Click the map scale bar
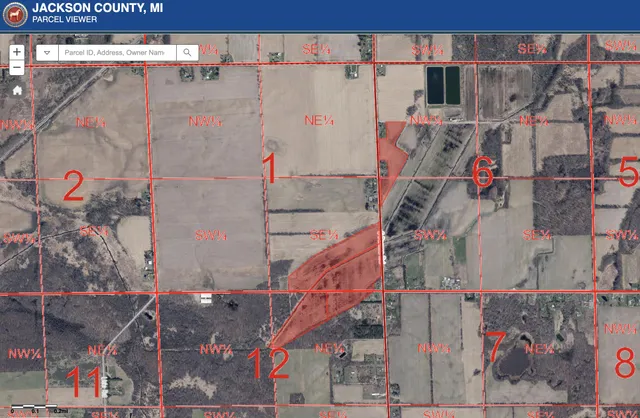Image resolution: width=640 pixels, height=418 pixels. coord(30,410)
